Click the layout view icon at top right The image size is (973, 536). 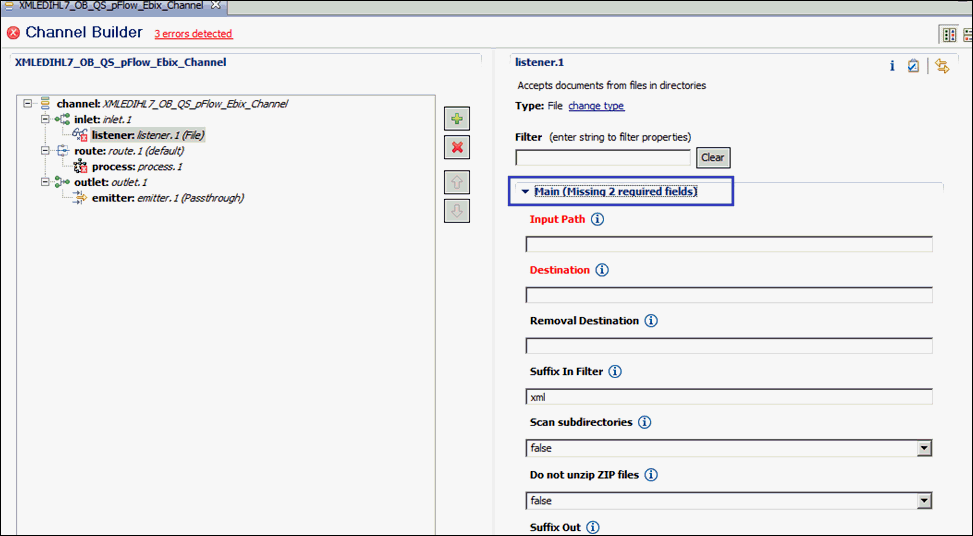point(949,35)
